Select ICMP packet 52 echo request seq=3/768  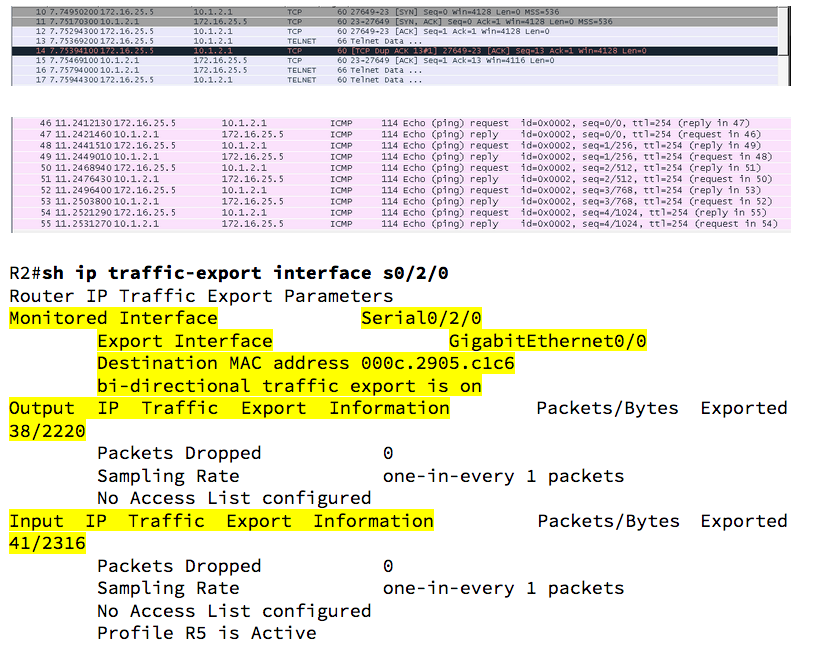(x=402, y=191)
